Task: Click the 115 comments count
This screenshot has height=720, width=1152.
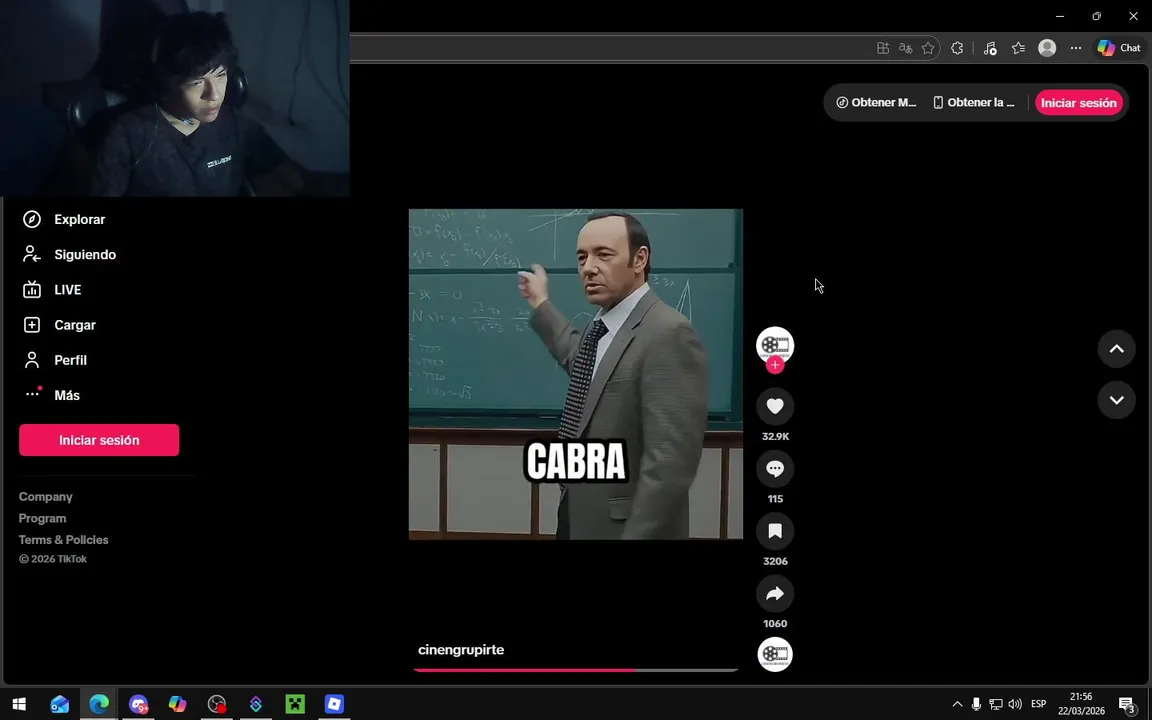Action: [x=774, y=499]
